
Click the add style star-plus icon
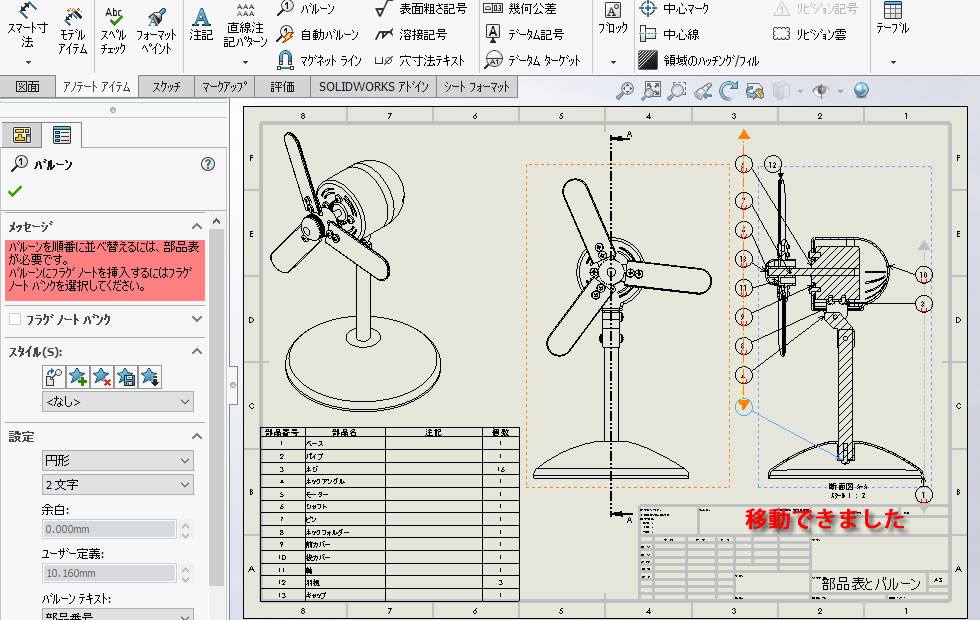(x=78, y=377)
